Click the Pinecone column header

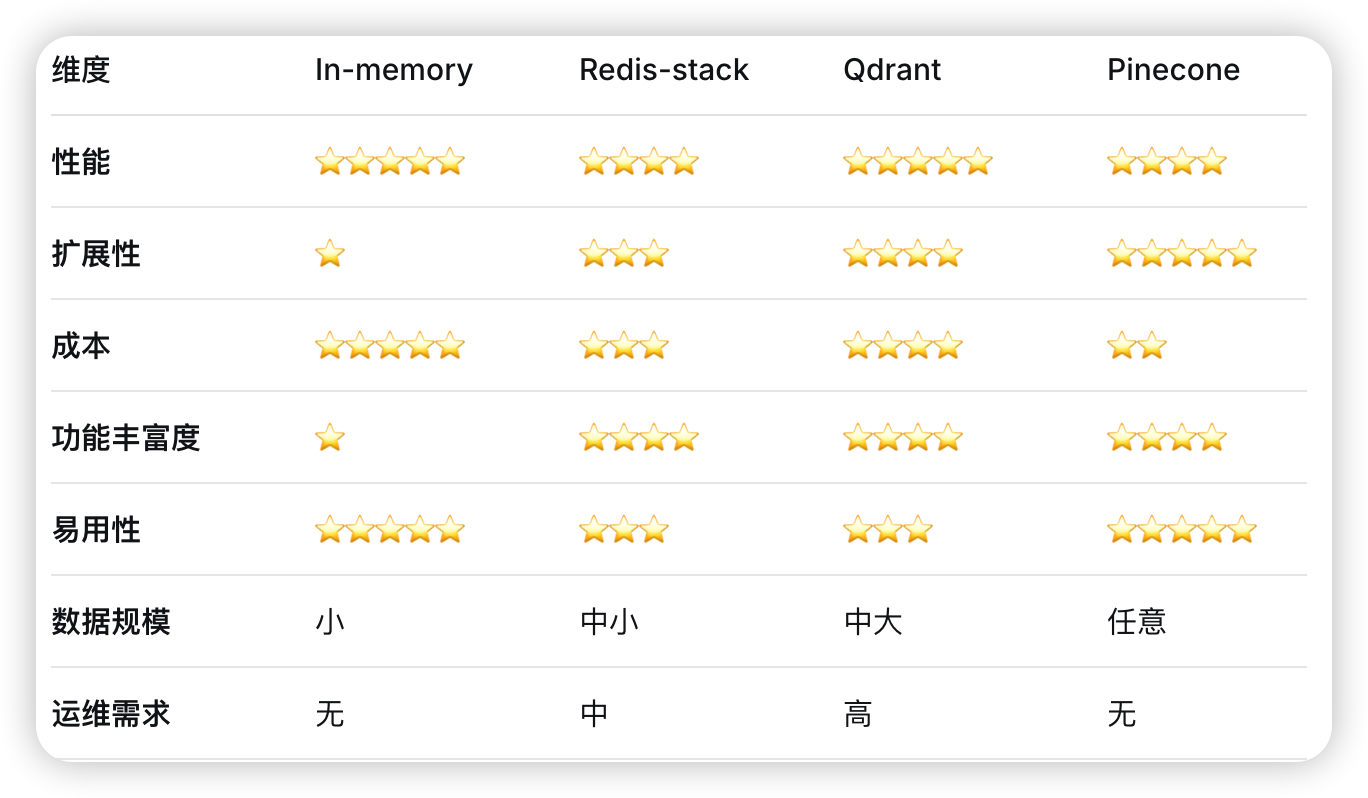pyautogui.click(x=1173, y=70)
